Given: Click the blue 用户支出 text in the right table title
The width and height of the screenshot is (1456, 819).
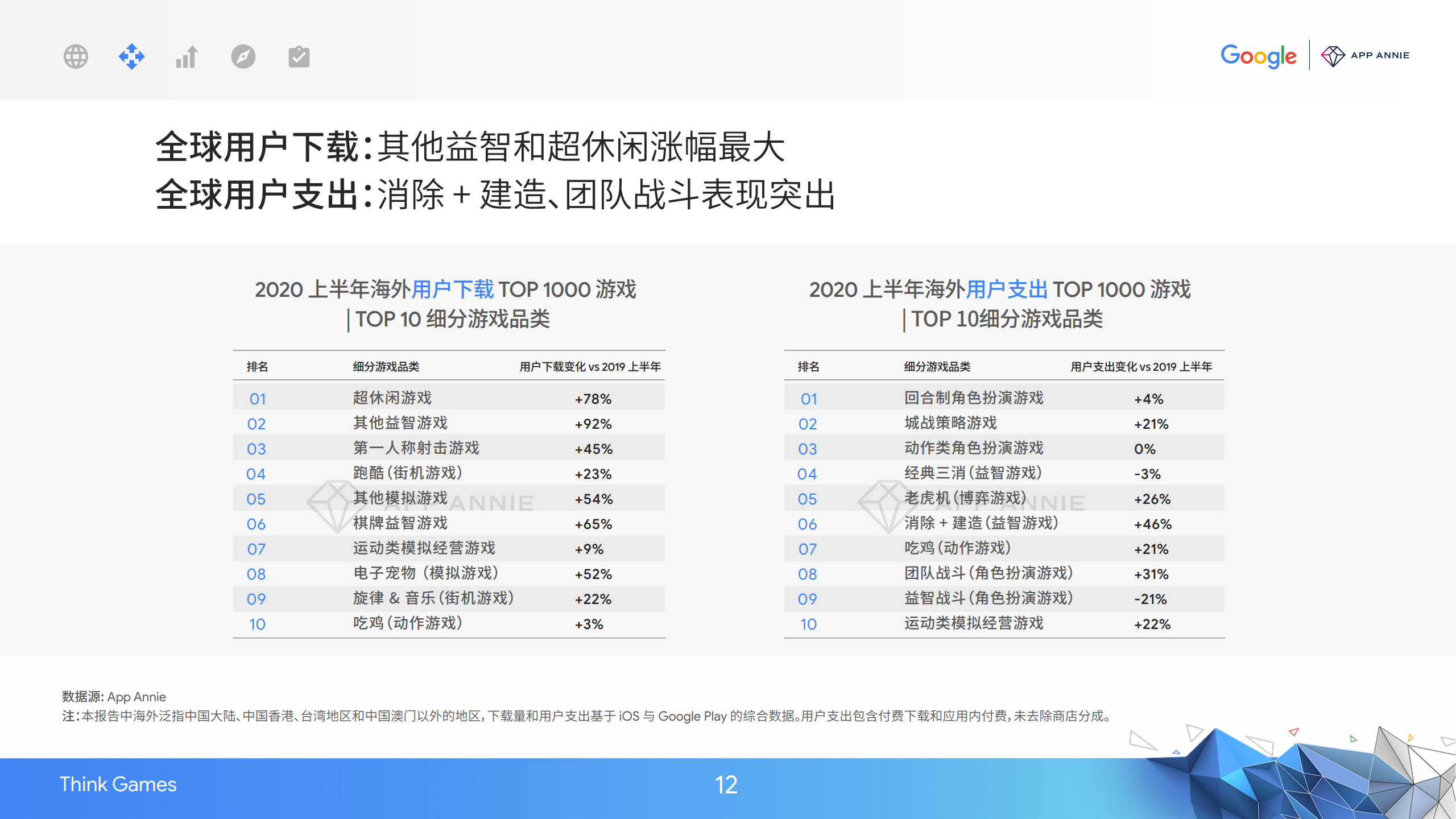Looking at the screenshot, I should 1006,289.
